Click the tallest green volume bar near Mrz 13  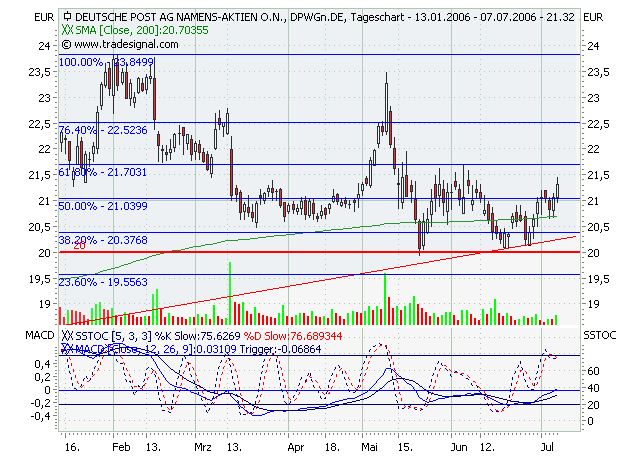[x=231, y=292]
